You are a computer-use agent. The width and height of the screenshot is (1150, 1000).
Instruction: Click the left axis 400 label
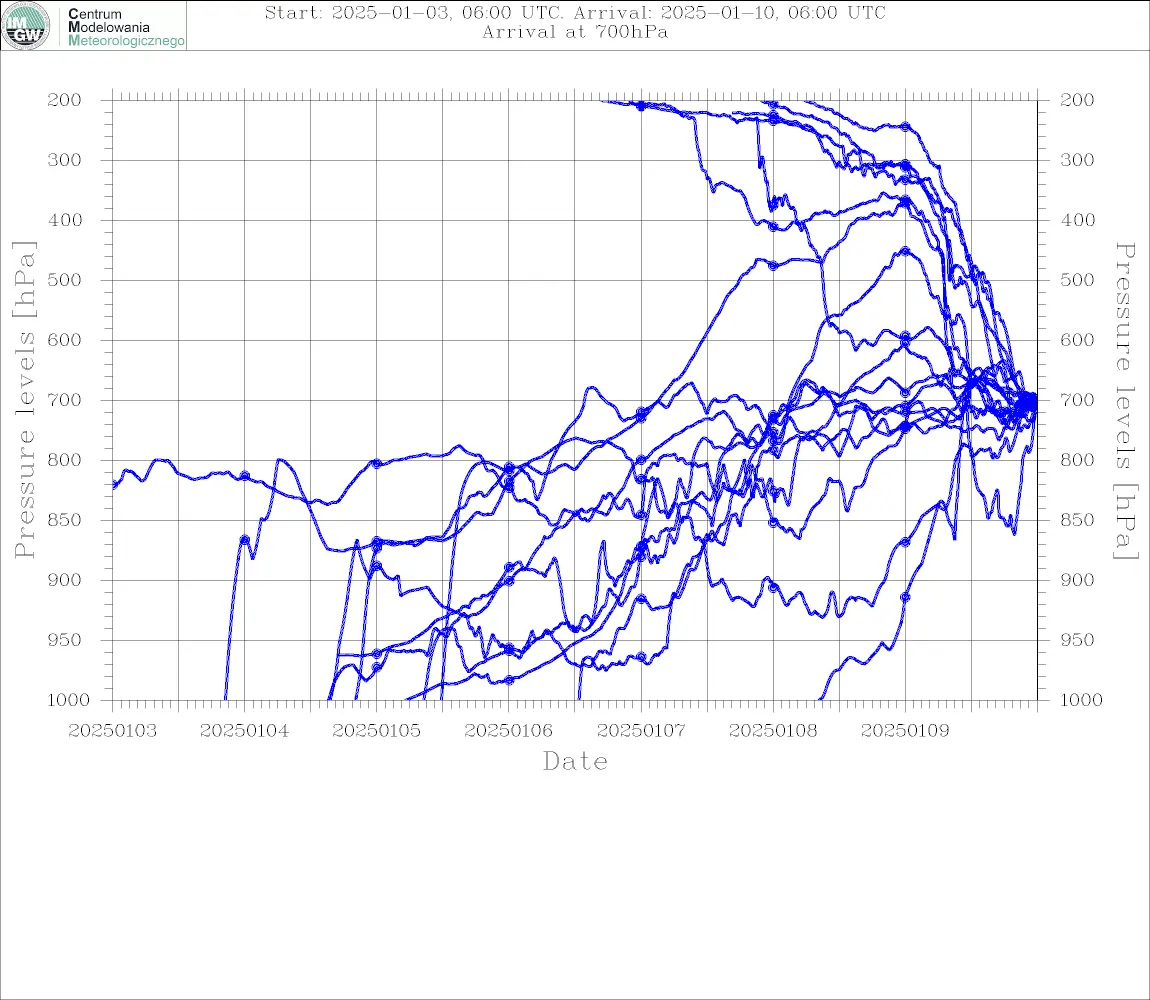click(65, 220)
